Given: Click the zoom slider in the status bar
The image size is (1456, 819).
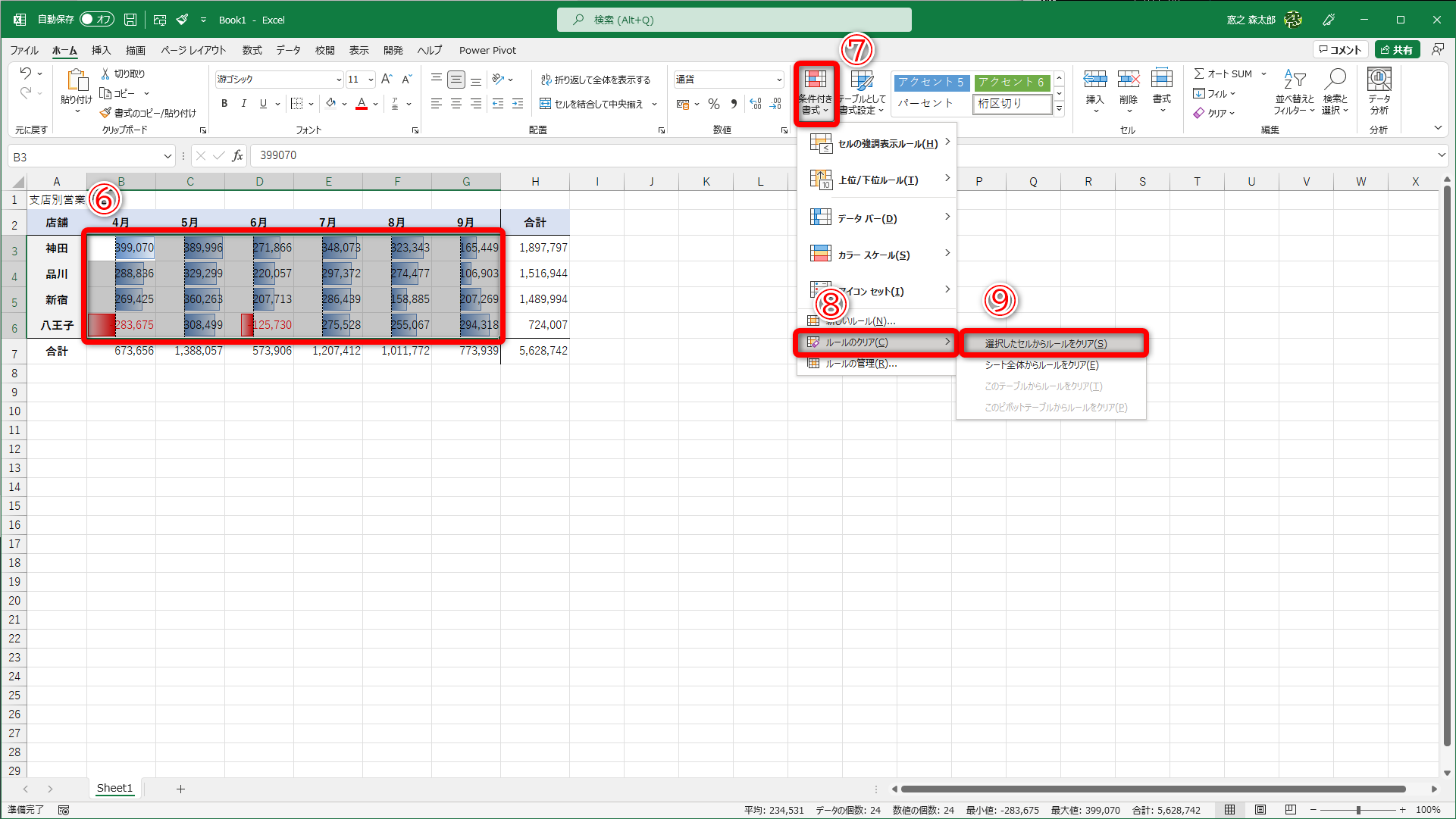Looking at the screenshot, I should (1358, 810).
